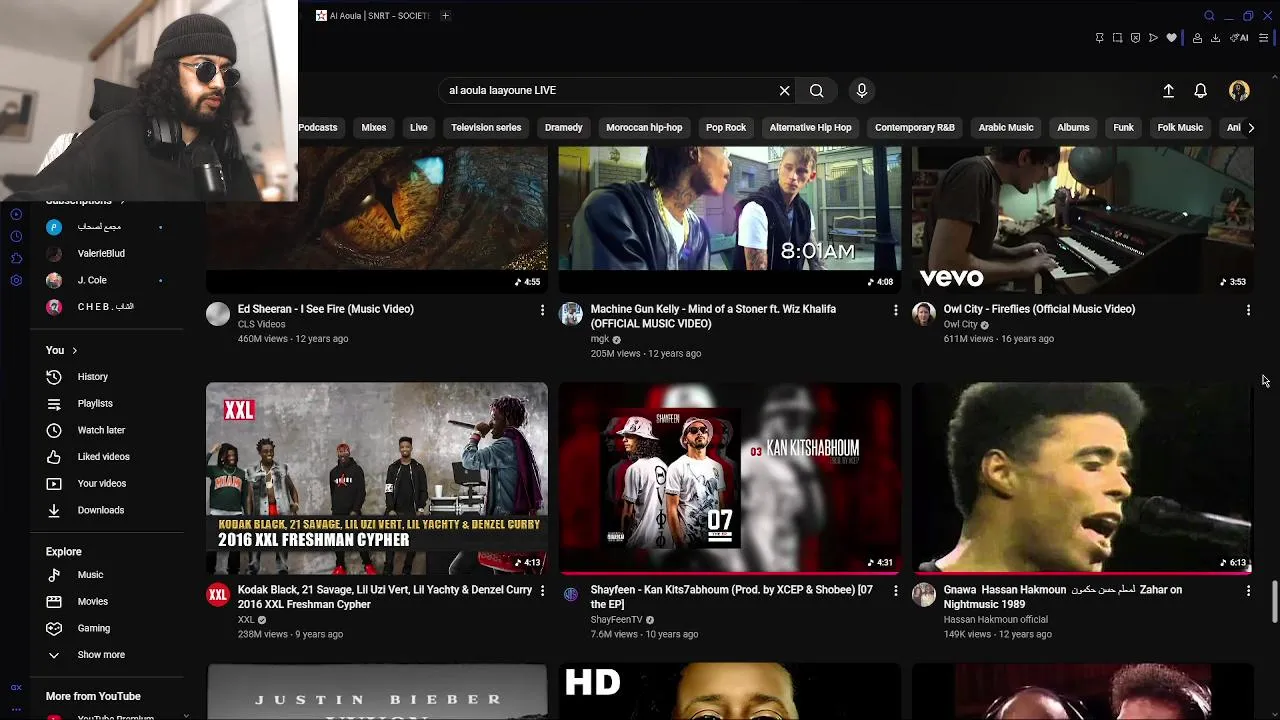Select the Arabic Music chip
Image resolution: width=1280 pixels, height=720 pixels.
1006,128
